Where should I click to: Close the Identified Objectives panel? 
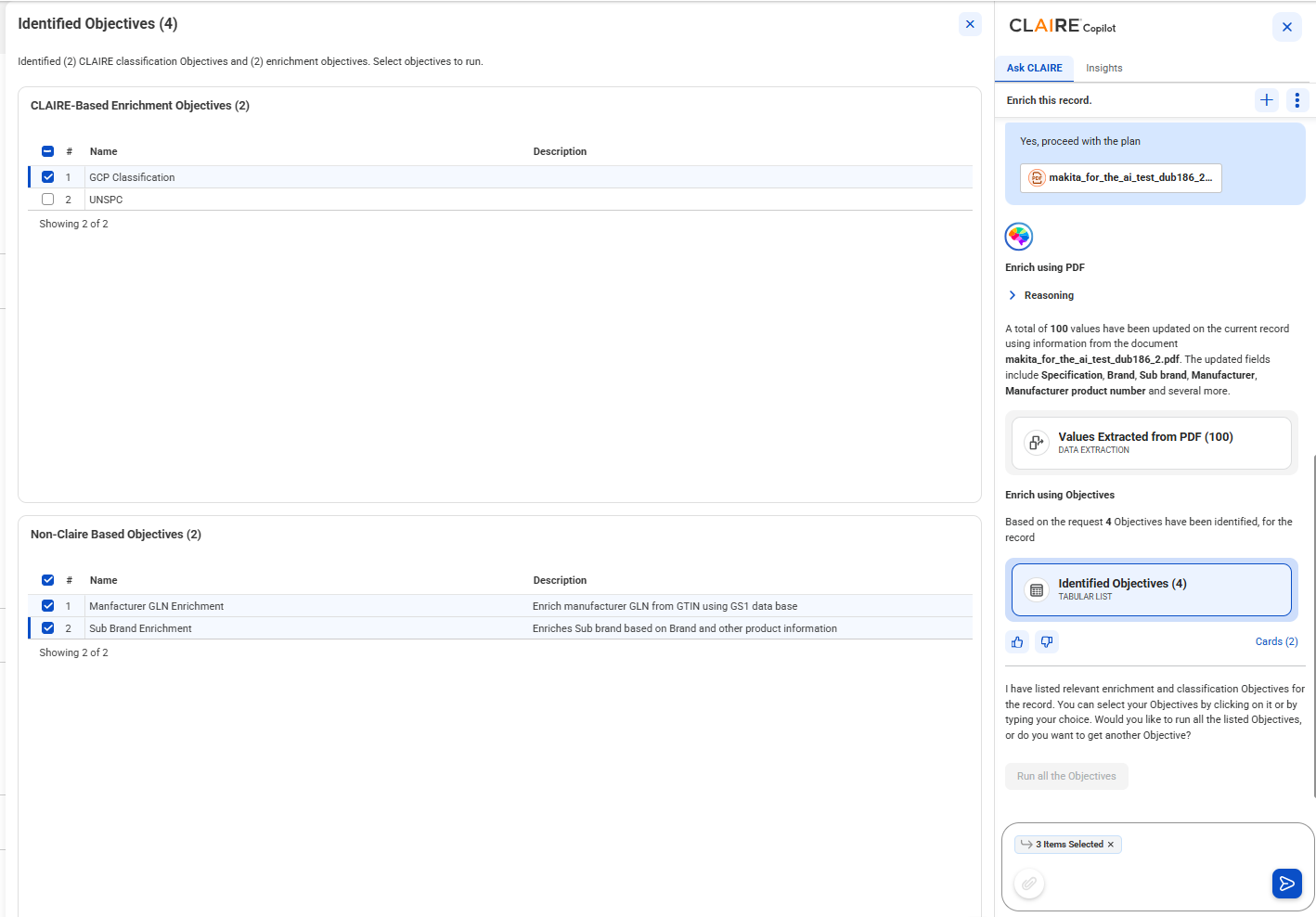pos(970,24)
